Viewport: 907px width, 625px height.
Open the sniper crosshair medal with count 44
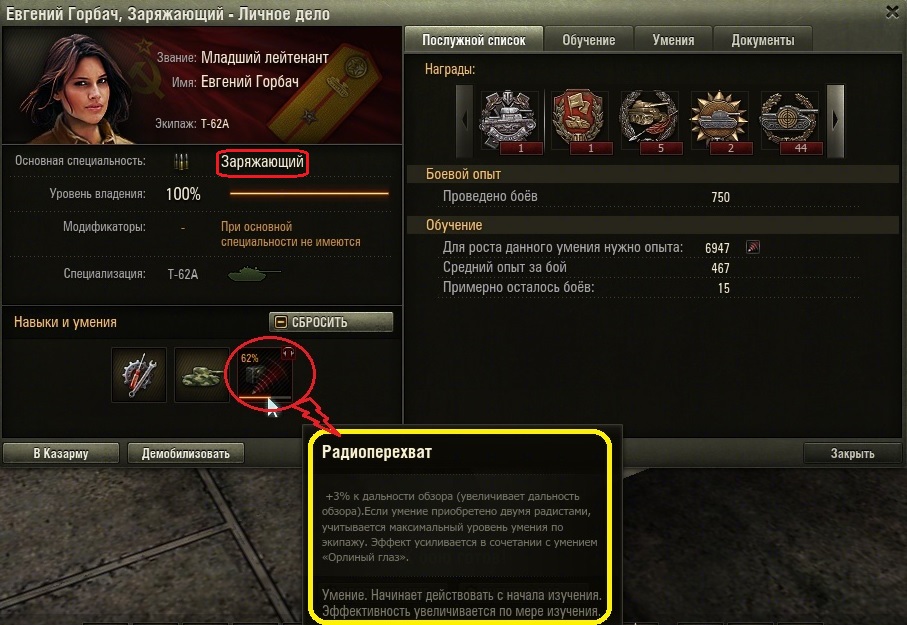coord(789,122)
